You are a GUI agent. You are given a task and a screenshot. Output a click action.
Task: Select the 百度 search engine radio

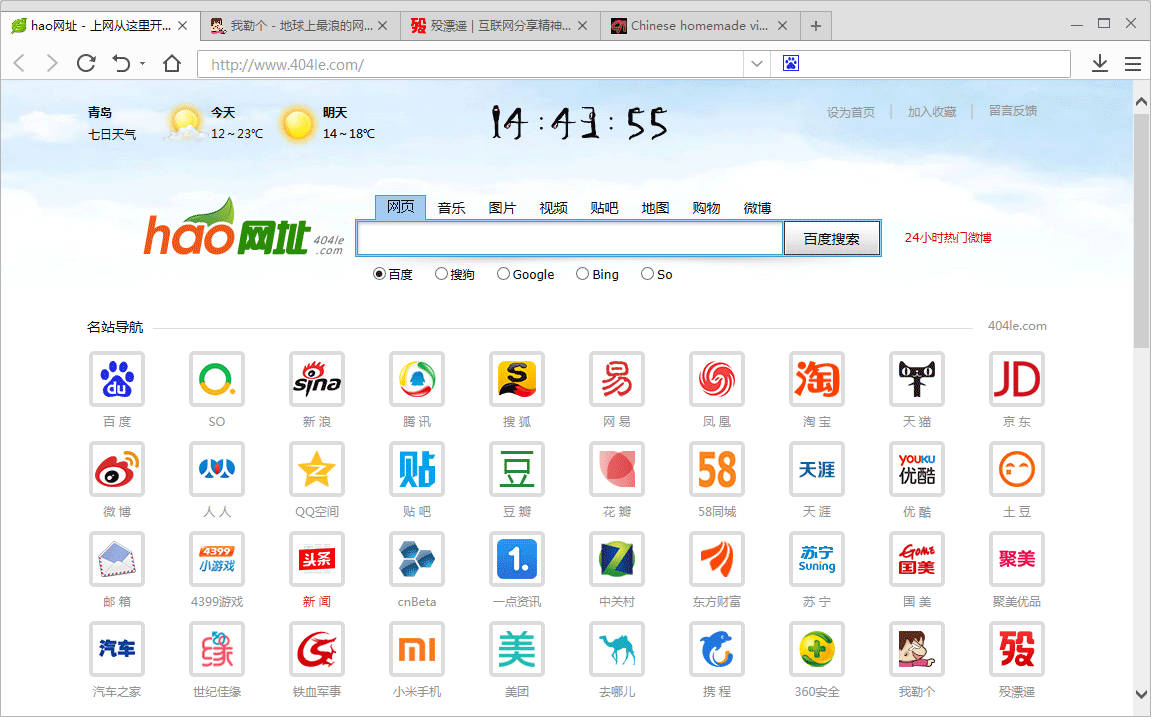[x=379, y=274]
